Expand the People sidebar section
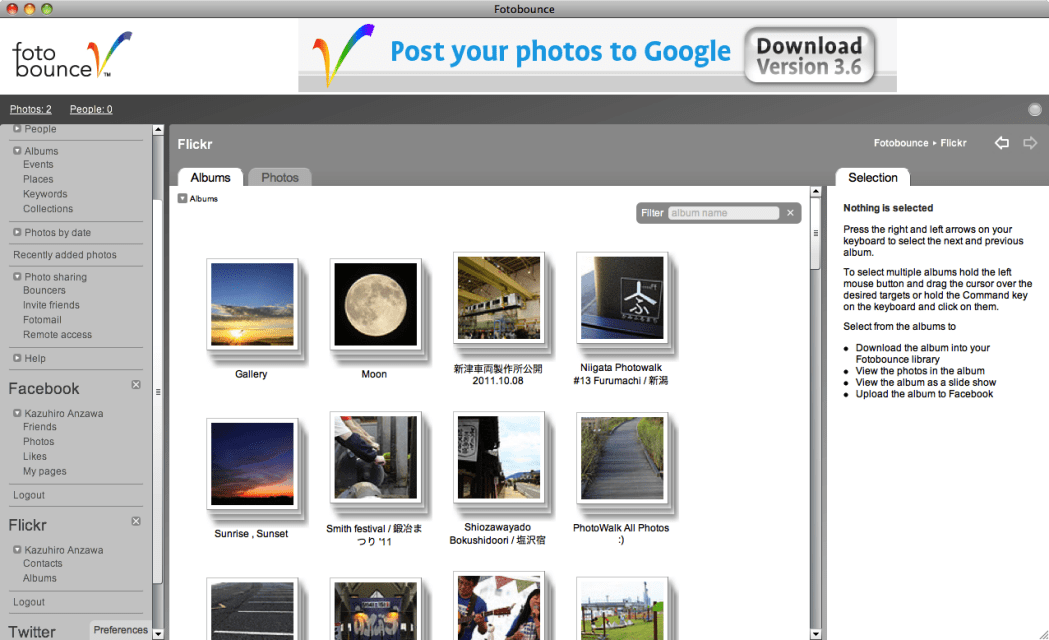The image size is (1049, 640). (x=17, y=128)
